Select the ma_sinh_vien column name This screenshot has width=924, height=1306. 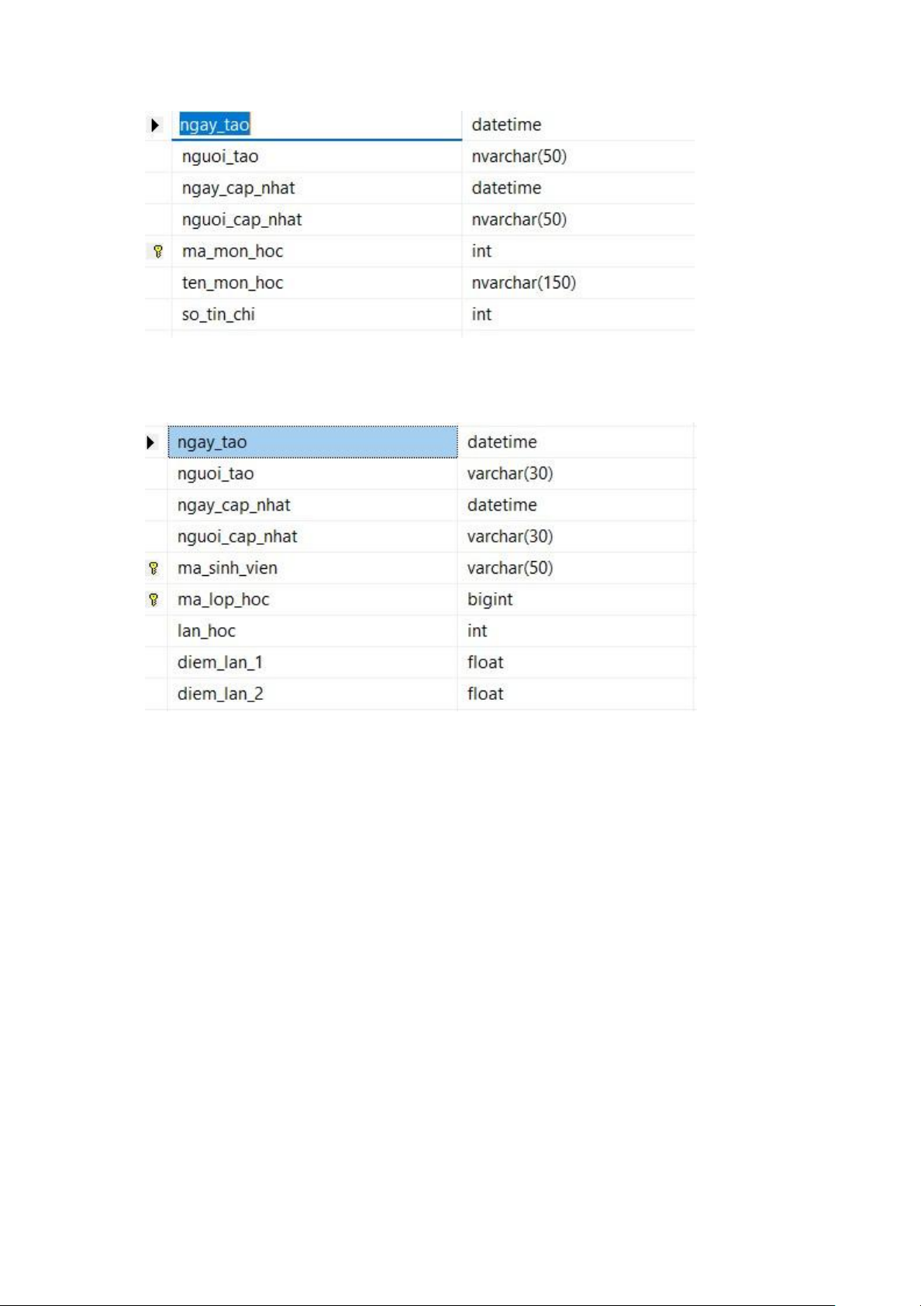click(227, 568)
